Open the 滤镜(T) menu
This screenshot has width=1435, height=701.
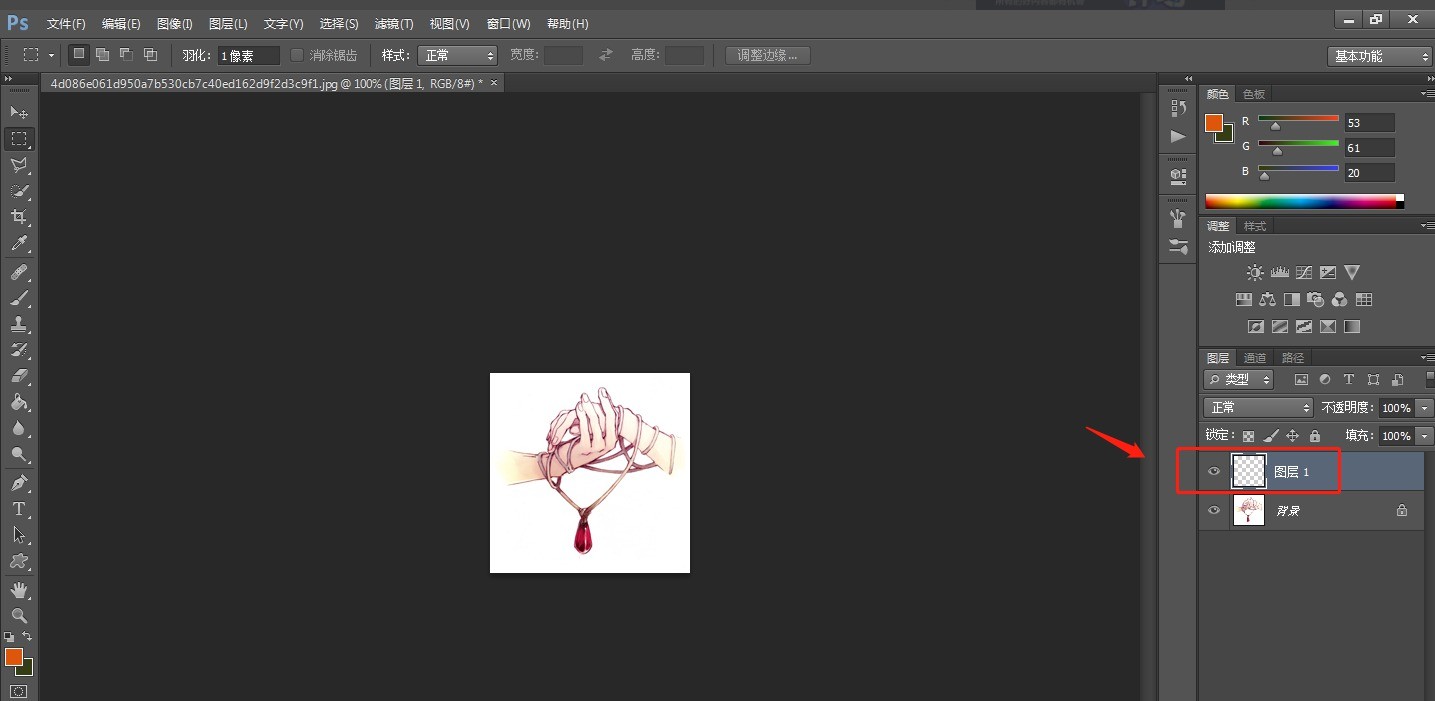[394, 23]
